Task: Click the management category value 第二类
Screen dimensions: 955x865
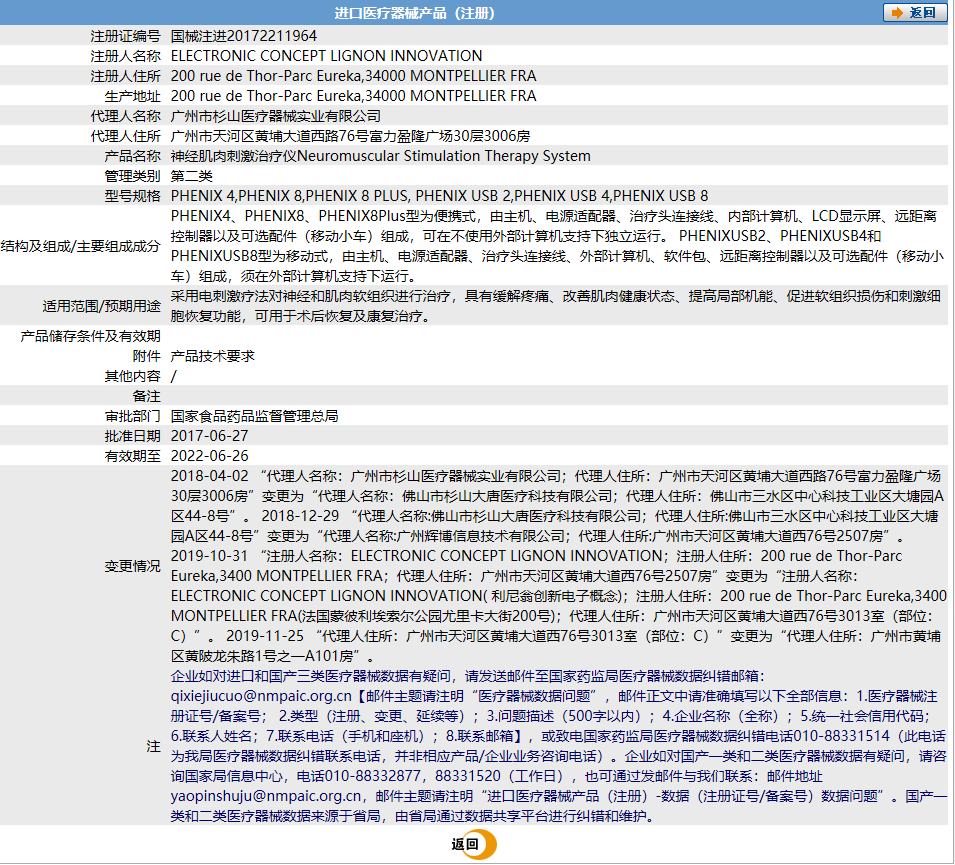Action: 192,176
